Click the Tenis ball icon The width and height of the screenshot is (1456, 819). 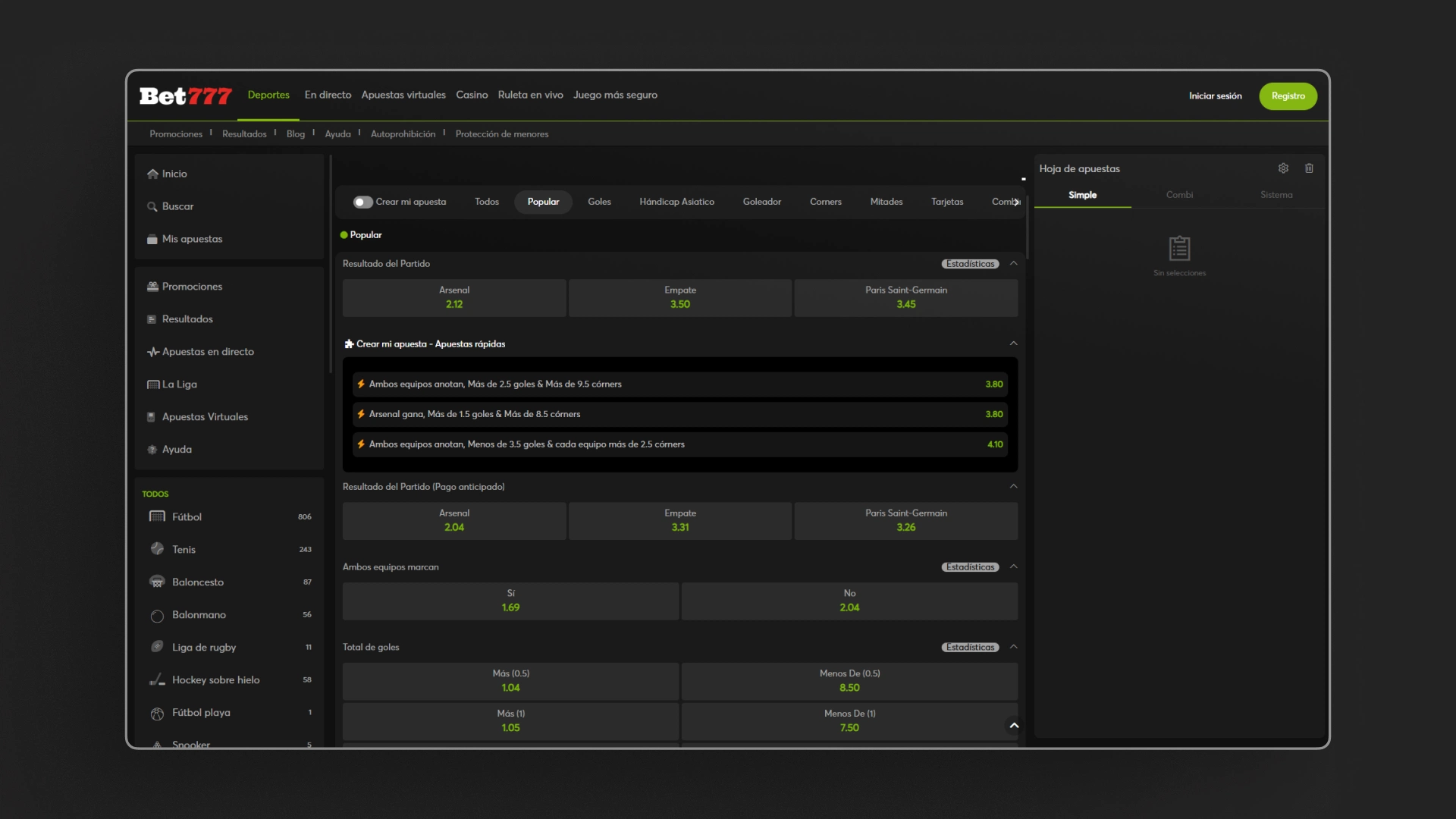(157, 549)
